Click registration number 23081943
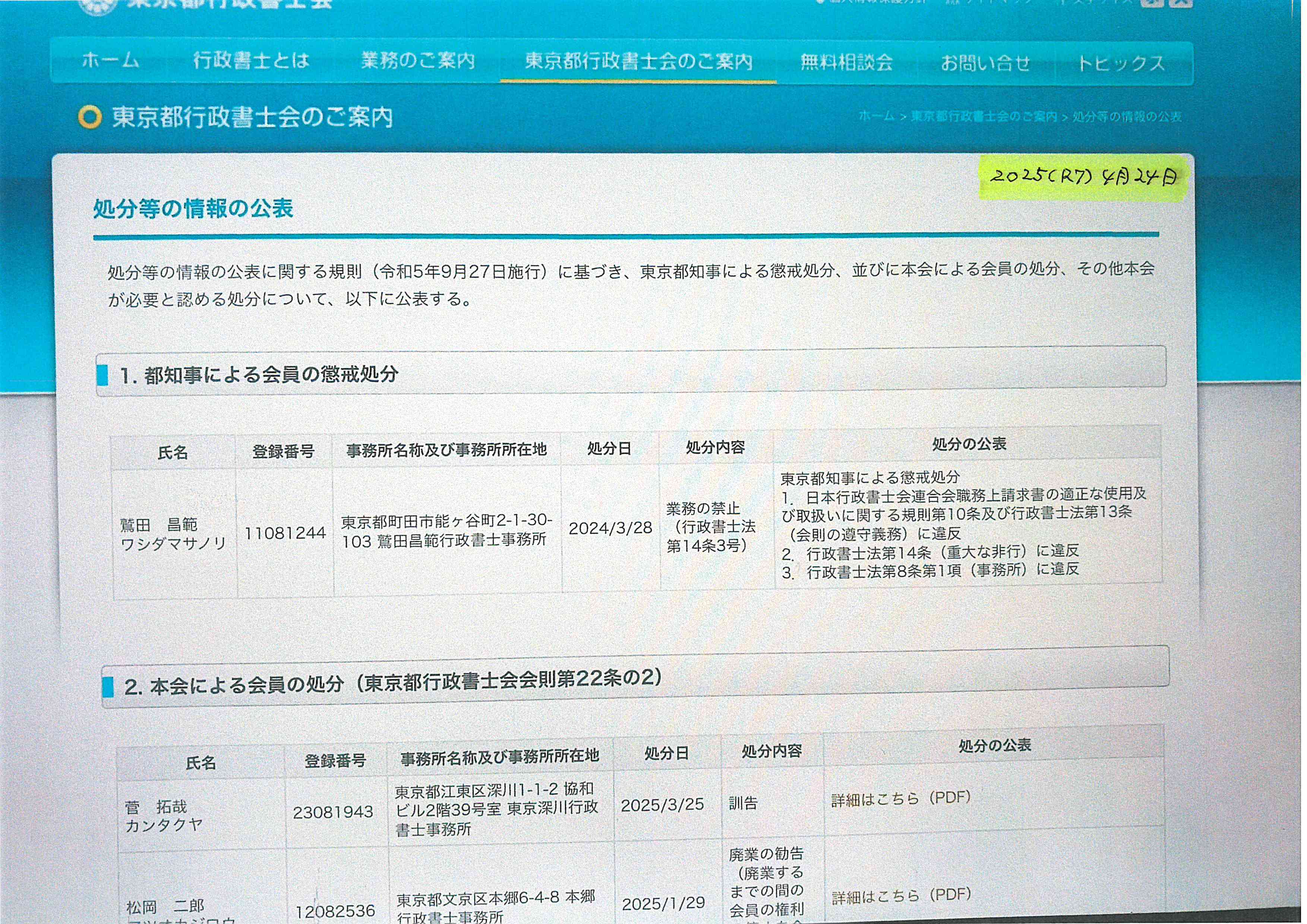The width and height of the screenshot is (1307, 924). pos(333,812)
